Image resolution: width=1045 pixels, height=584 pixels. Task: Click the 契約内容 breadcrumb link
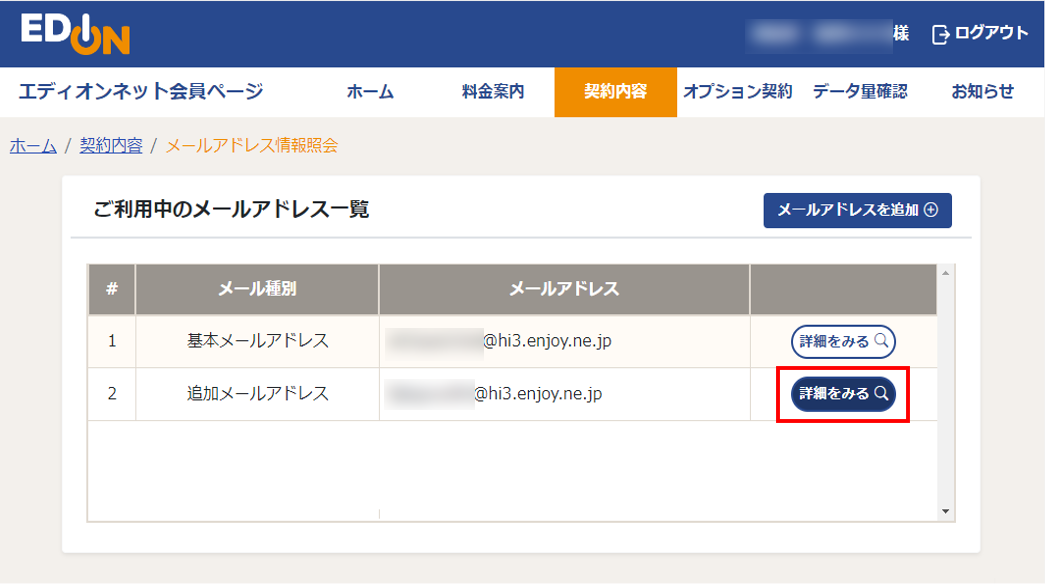coord(110,145)
